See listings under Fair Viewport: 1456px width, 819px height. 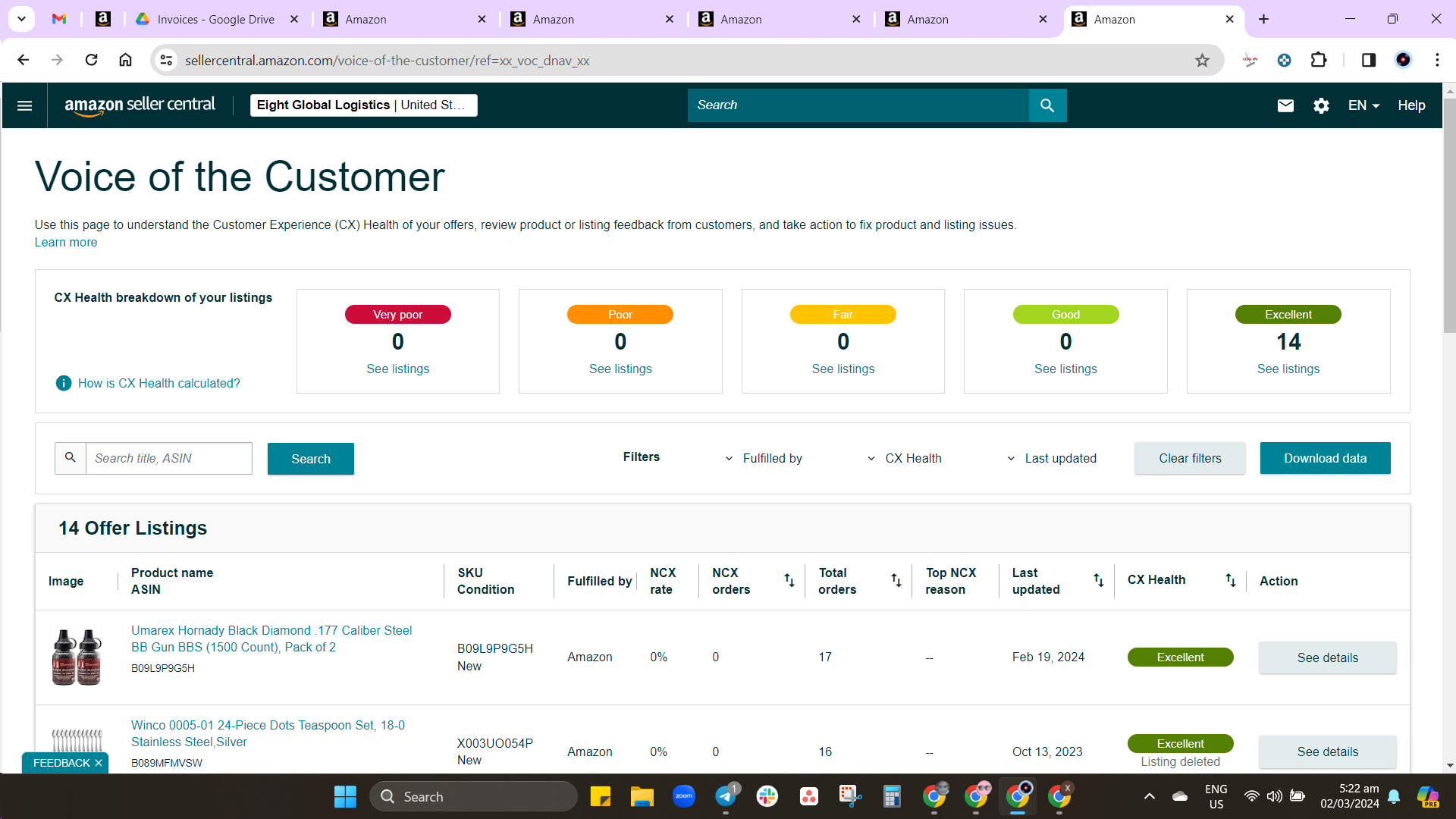pos(843,369)
